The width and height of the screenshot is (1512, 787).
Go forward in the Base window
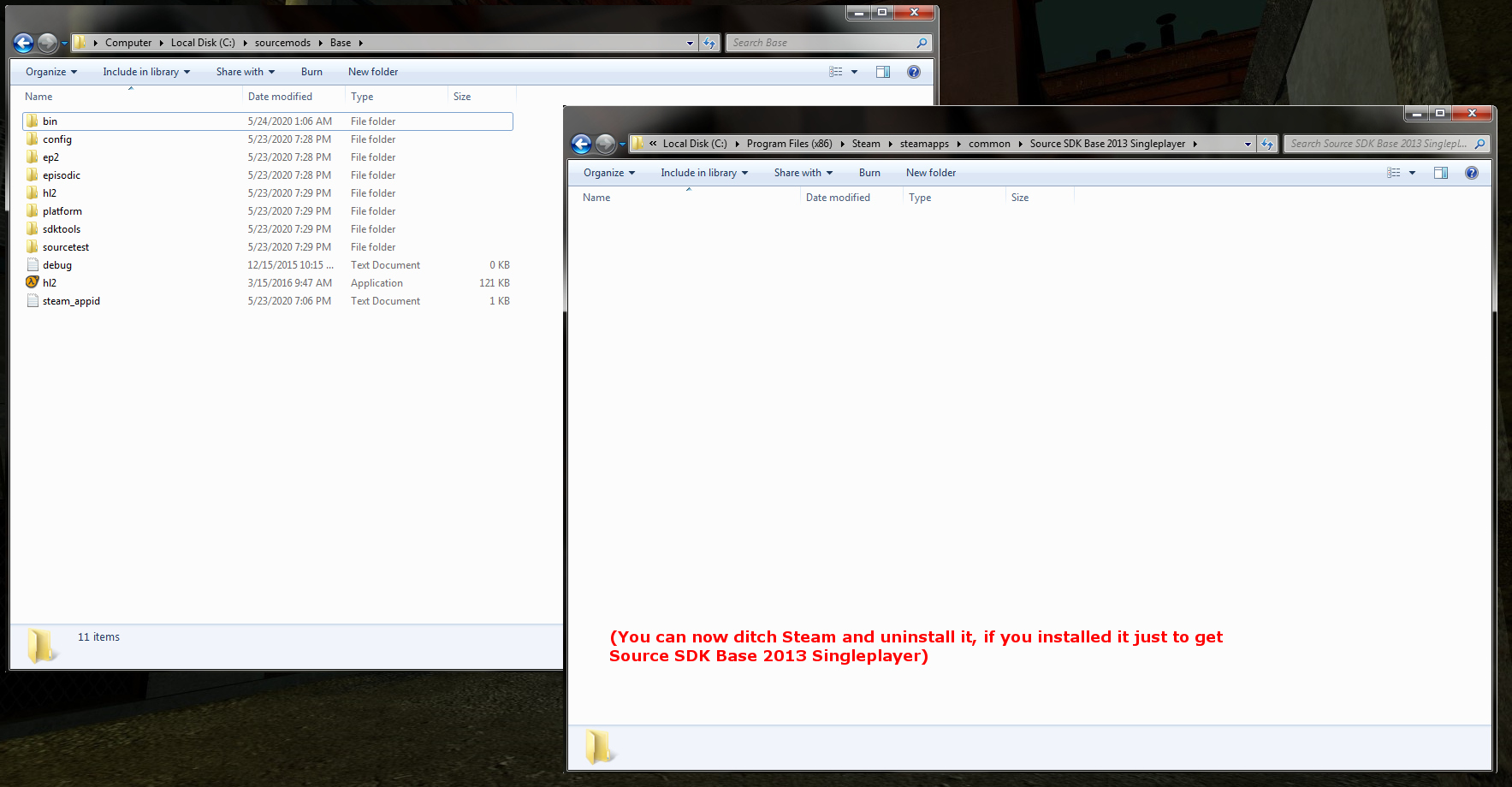click(x=48, y=43)
